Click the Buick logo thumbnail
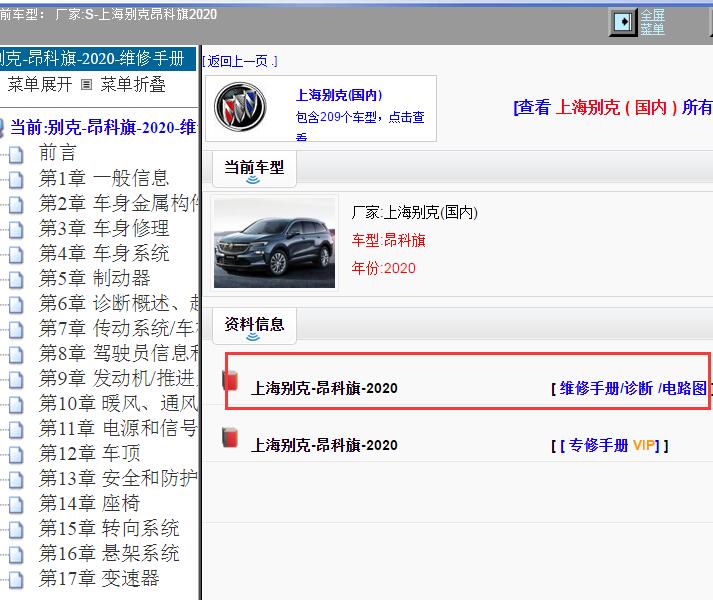Image resolution: width=713 pixels, height=600 pixels. click(x=240, y=107)
